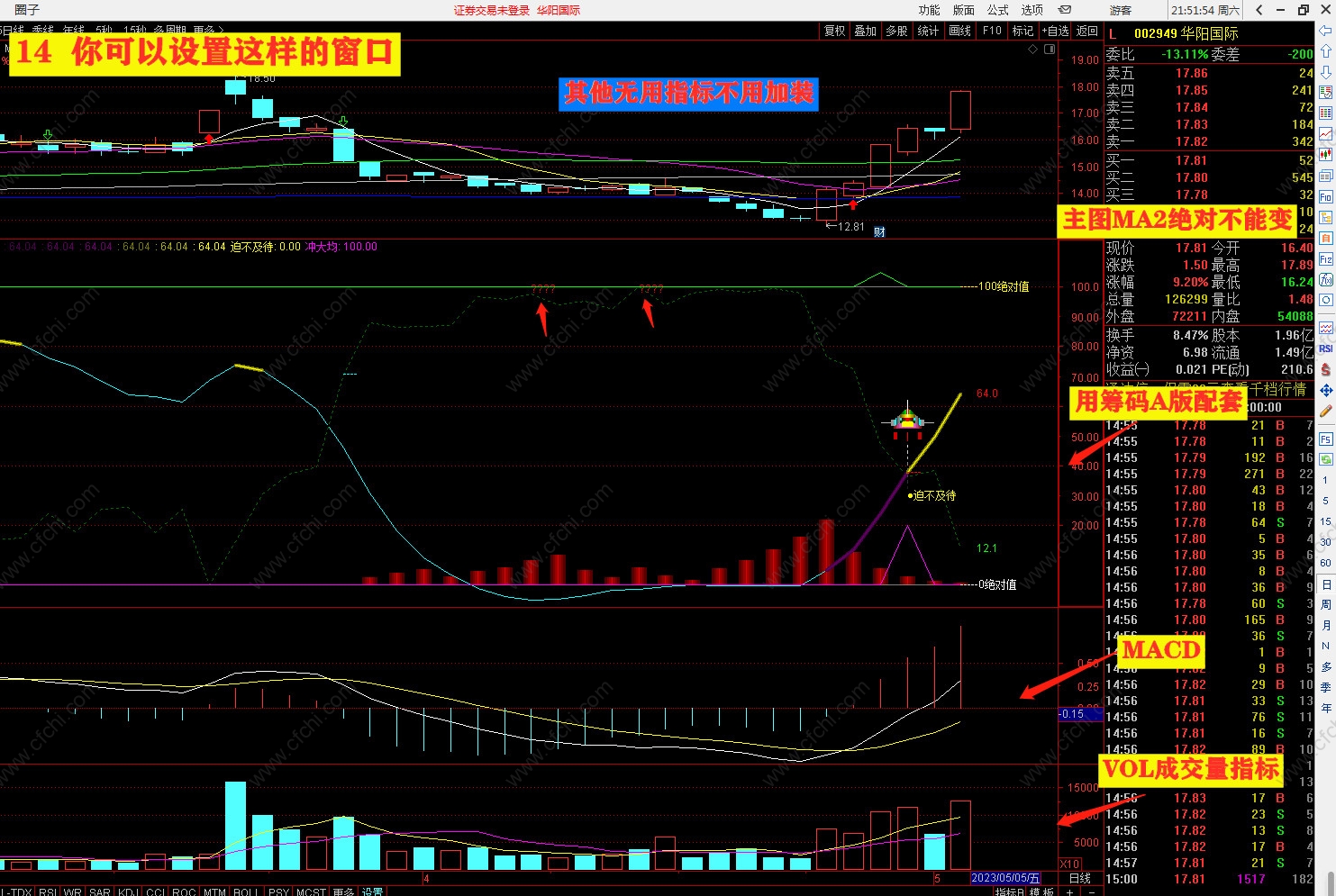Open the time-sharing line chart icon
This screenshot has width=1336, height=896.
(x=1326, y=134)
